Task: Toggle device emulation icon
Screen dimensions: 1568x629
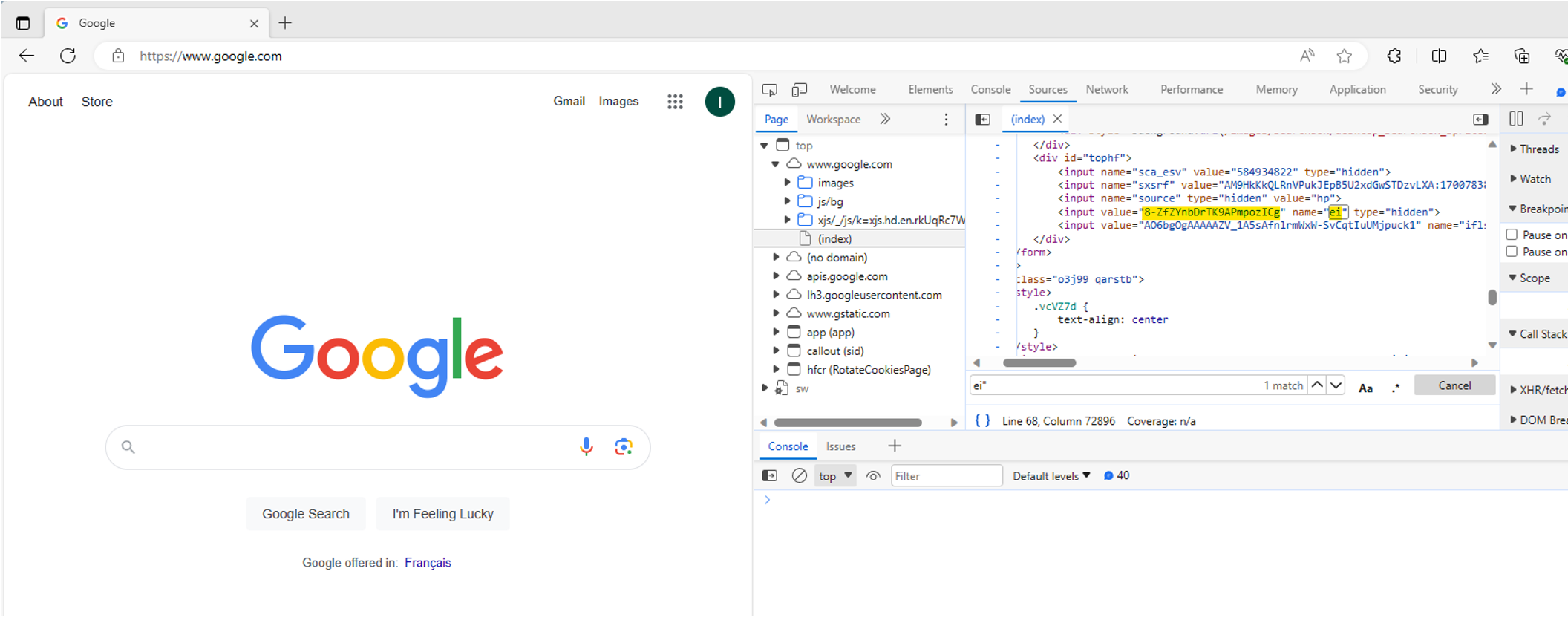Action: pos(800,90)
